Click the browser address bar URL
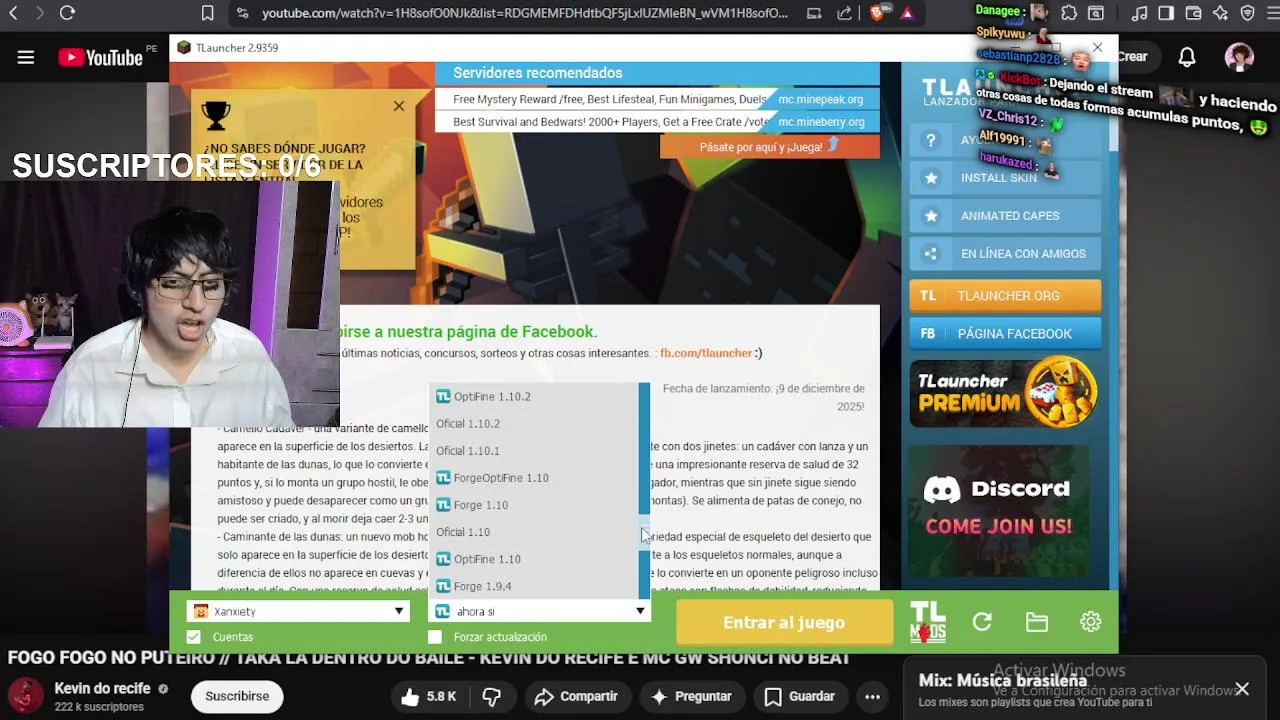The height and width of the screenshot is (720, 1280). (525, 13)
